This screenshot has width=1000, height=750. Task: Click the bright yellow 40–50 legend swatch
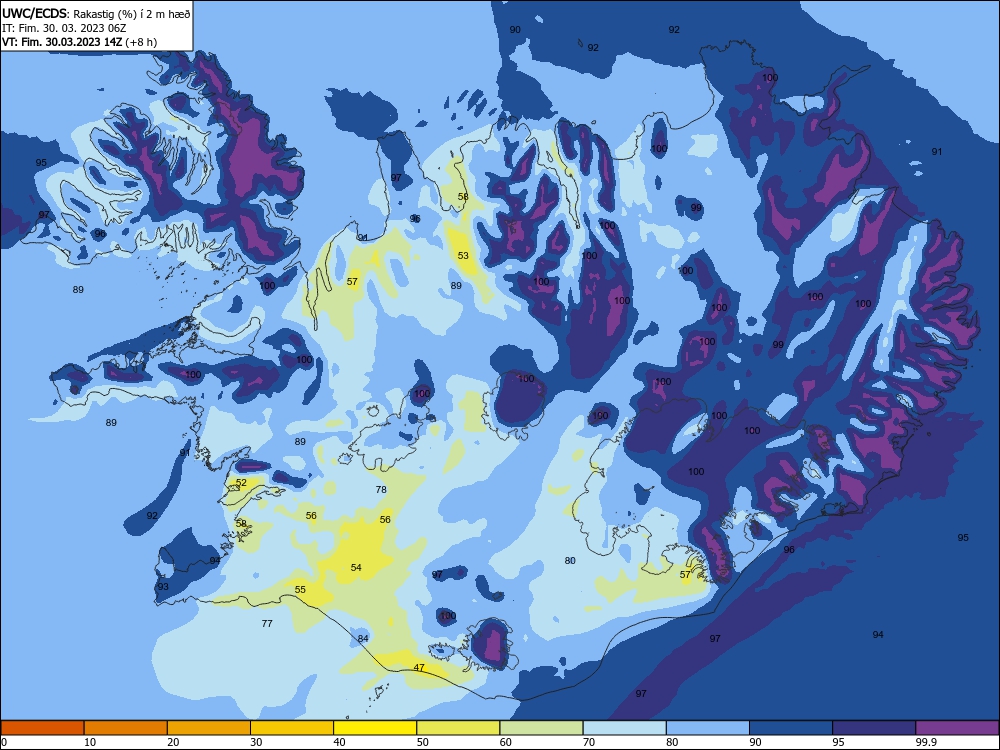click(x=375, y=728)
